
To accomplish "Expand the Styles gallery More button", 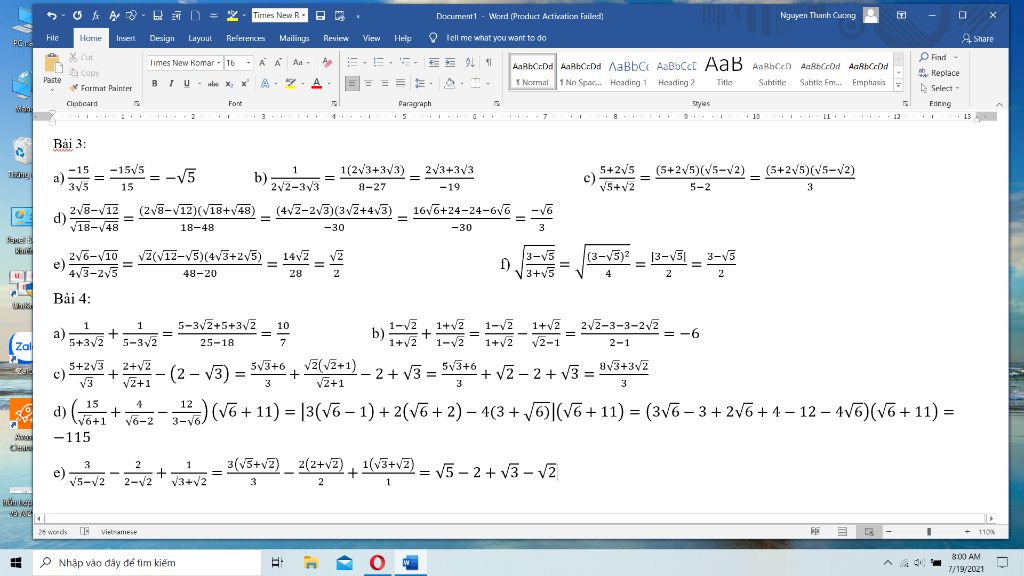I will [x=899, y=86].
